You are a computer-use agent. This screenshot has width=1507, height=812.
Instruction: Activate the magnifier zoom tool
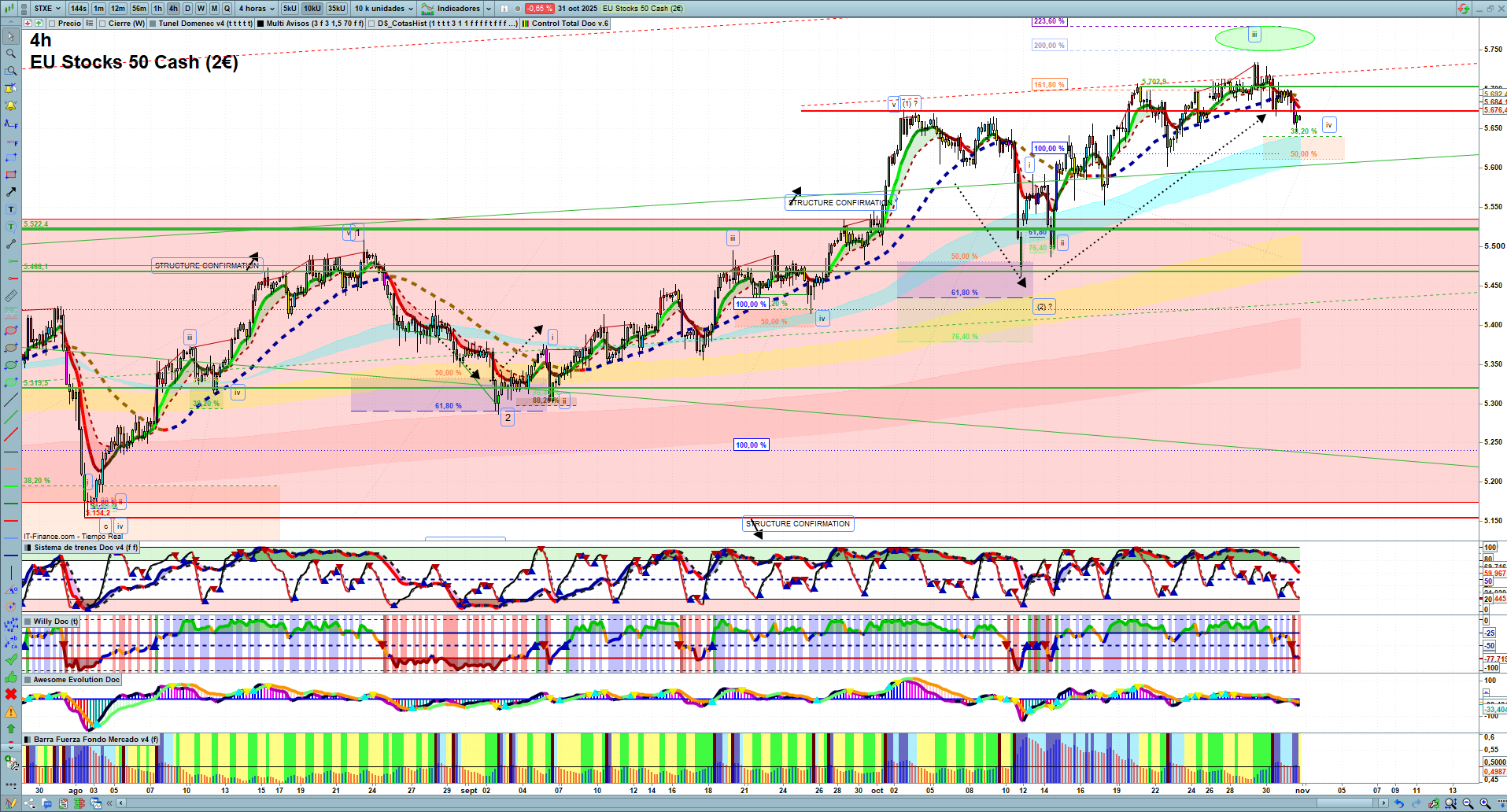[x=11, y=54]
